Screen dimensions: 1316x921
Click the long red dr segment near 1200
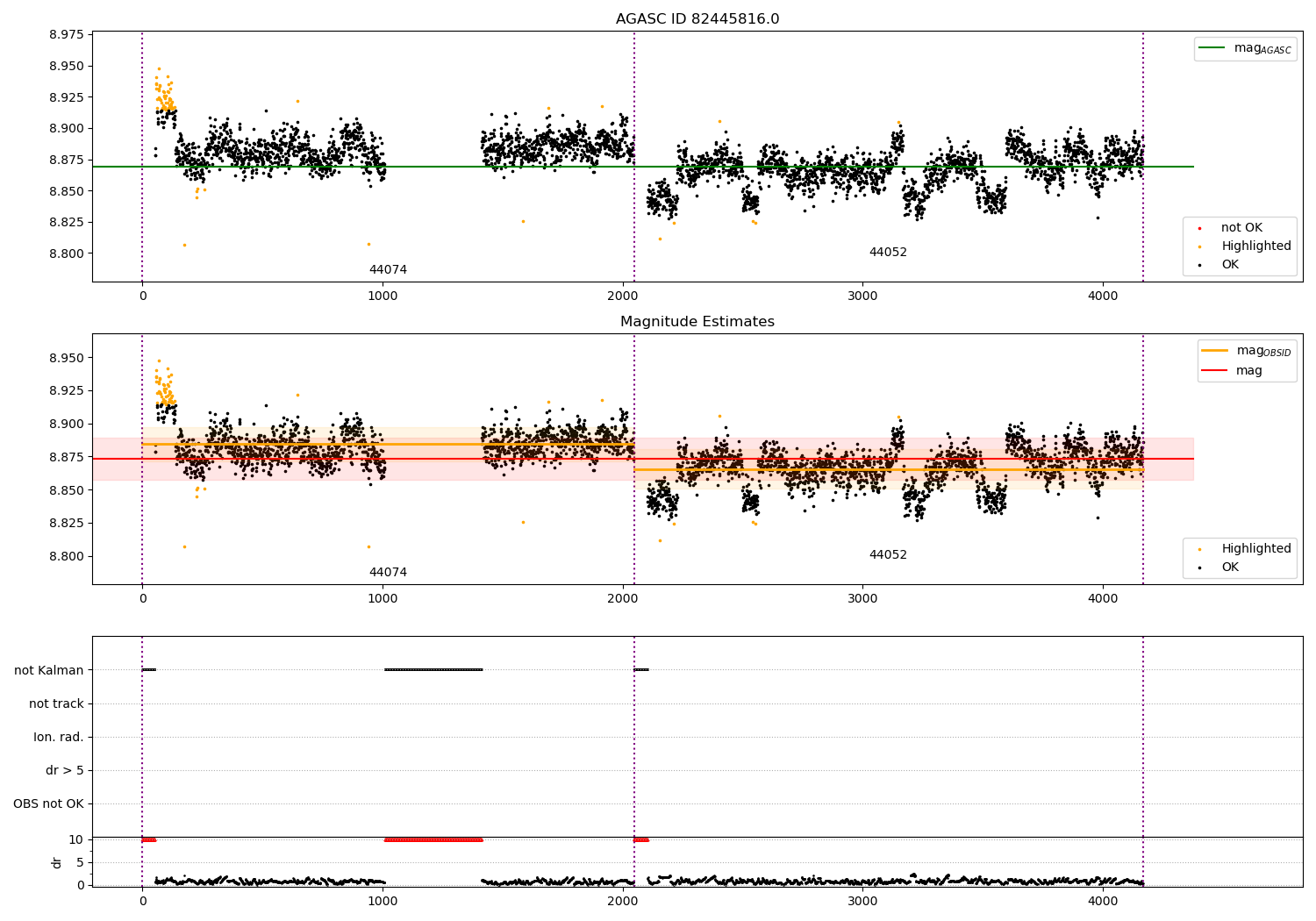pos(433,839)
